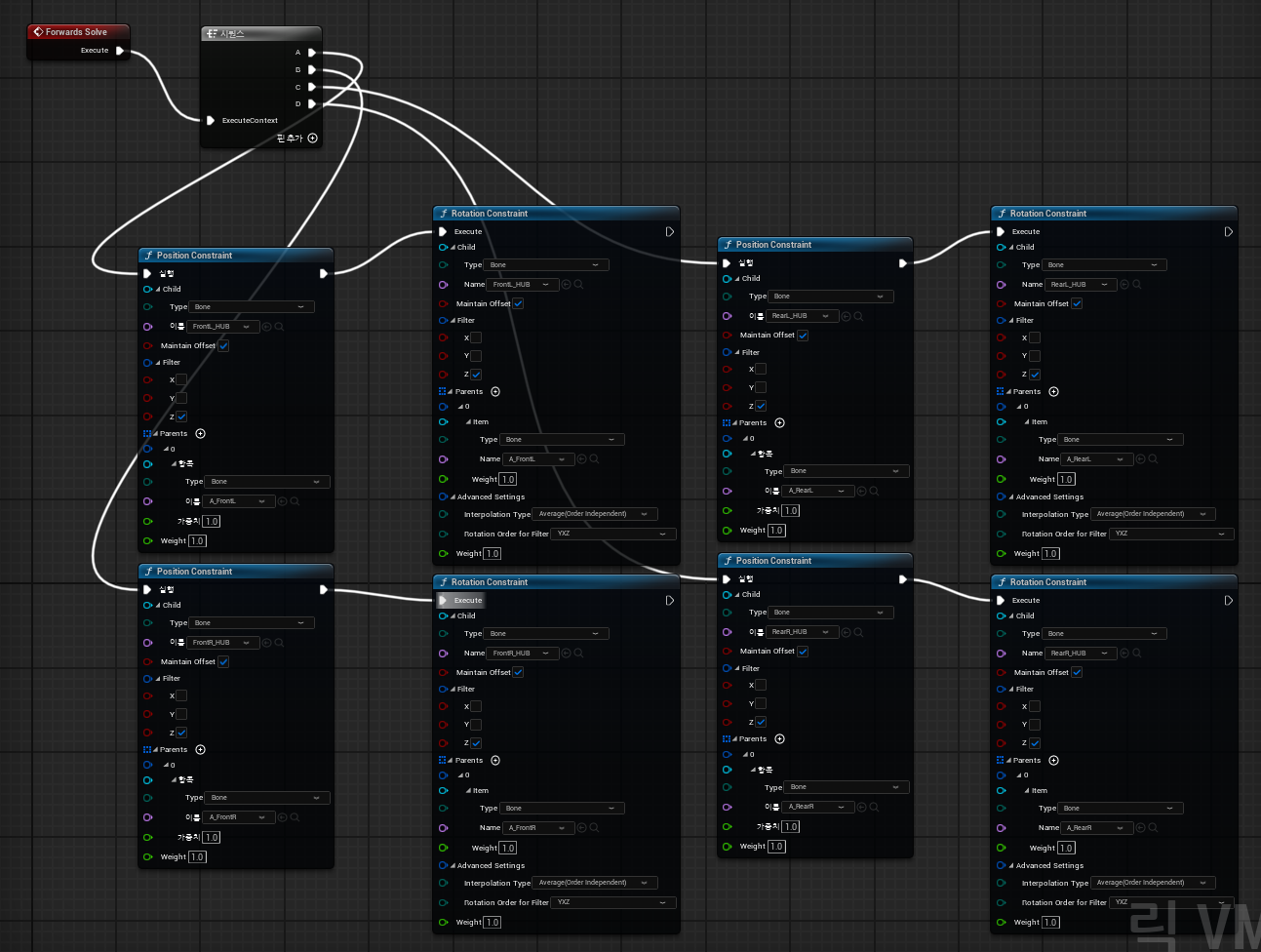
Task: Select the Forwards Solve node title
Action: (x=76, y=32)
